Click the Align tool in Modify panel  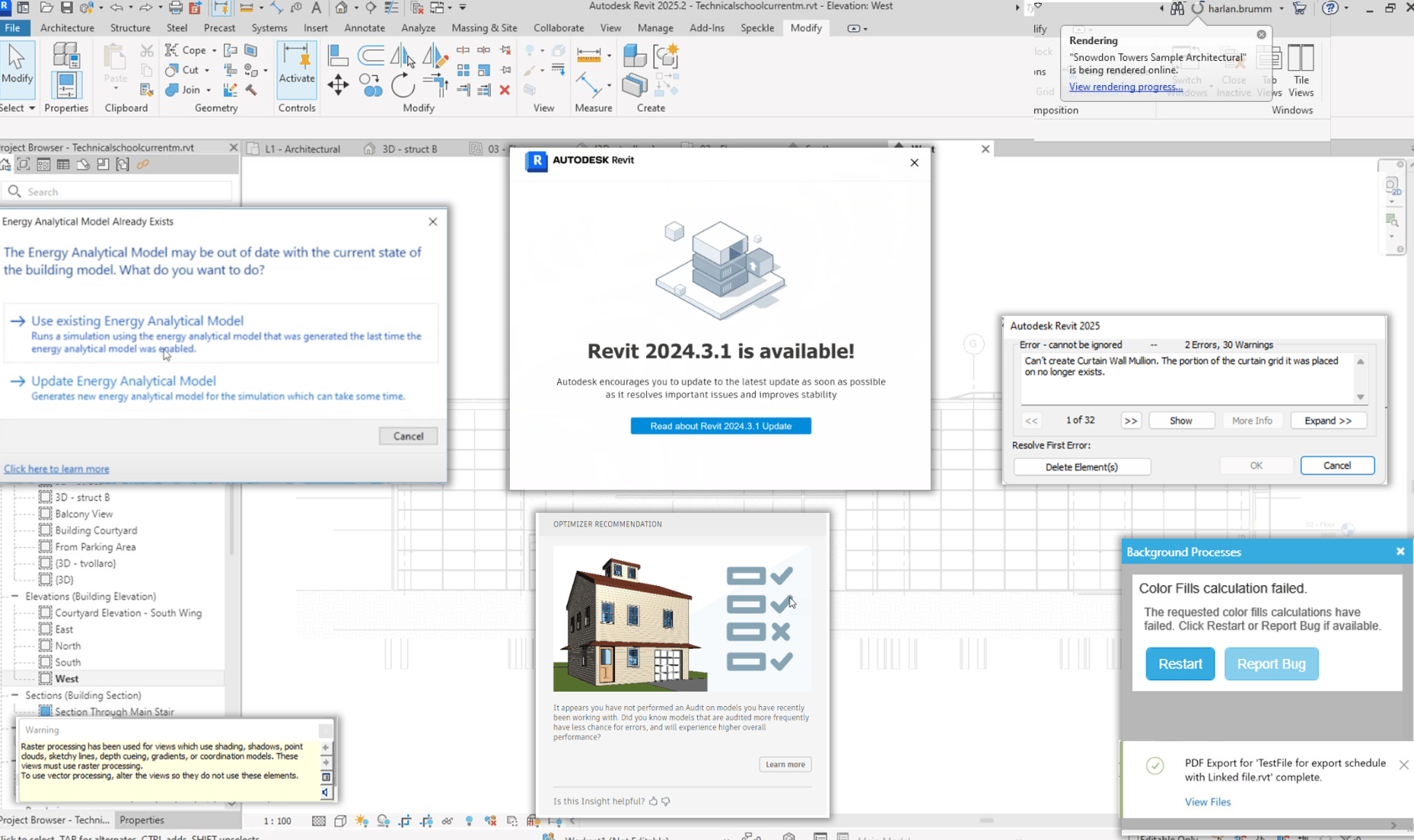337,55
